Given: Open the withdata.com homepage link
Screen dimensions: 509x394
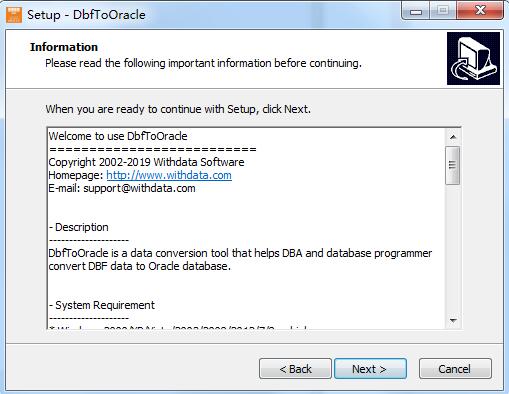Looking at the screenshot, I should pos(169,175).
